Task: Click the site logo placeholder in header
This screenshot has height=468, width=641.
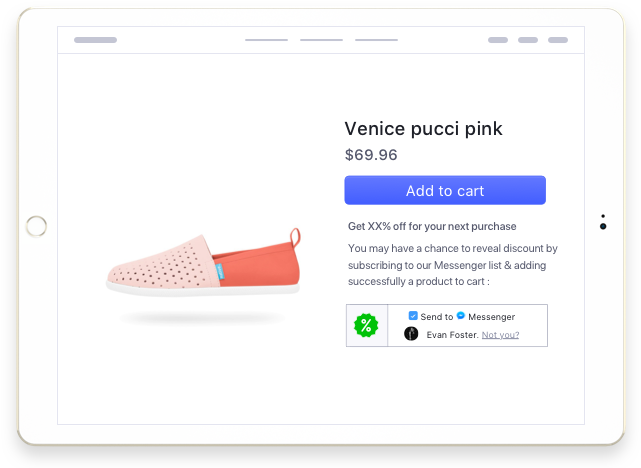Action: (x=95, y=40)
